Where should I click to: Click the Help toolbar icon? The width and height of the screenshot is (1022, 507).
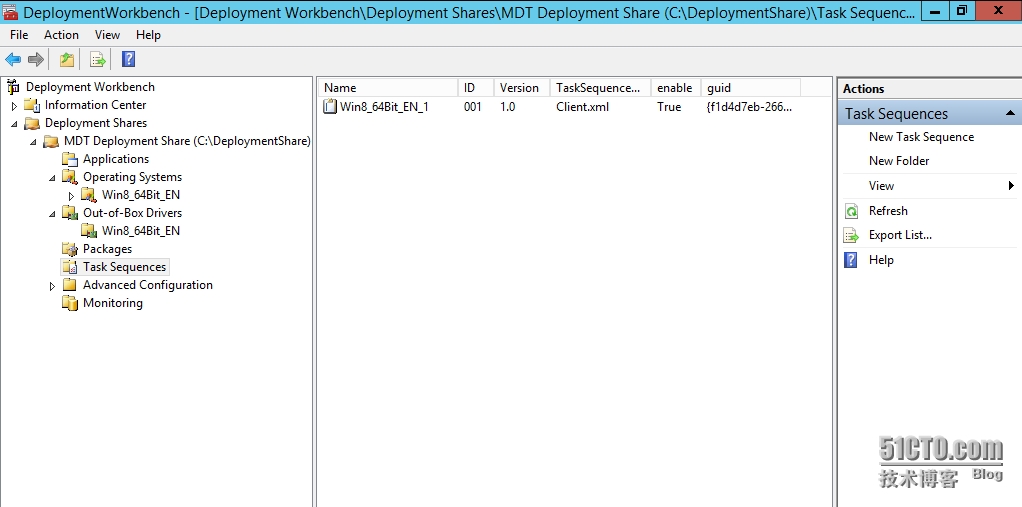coord(128,60)
